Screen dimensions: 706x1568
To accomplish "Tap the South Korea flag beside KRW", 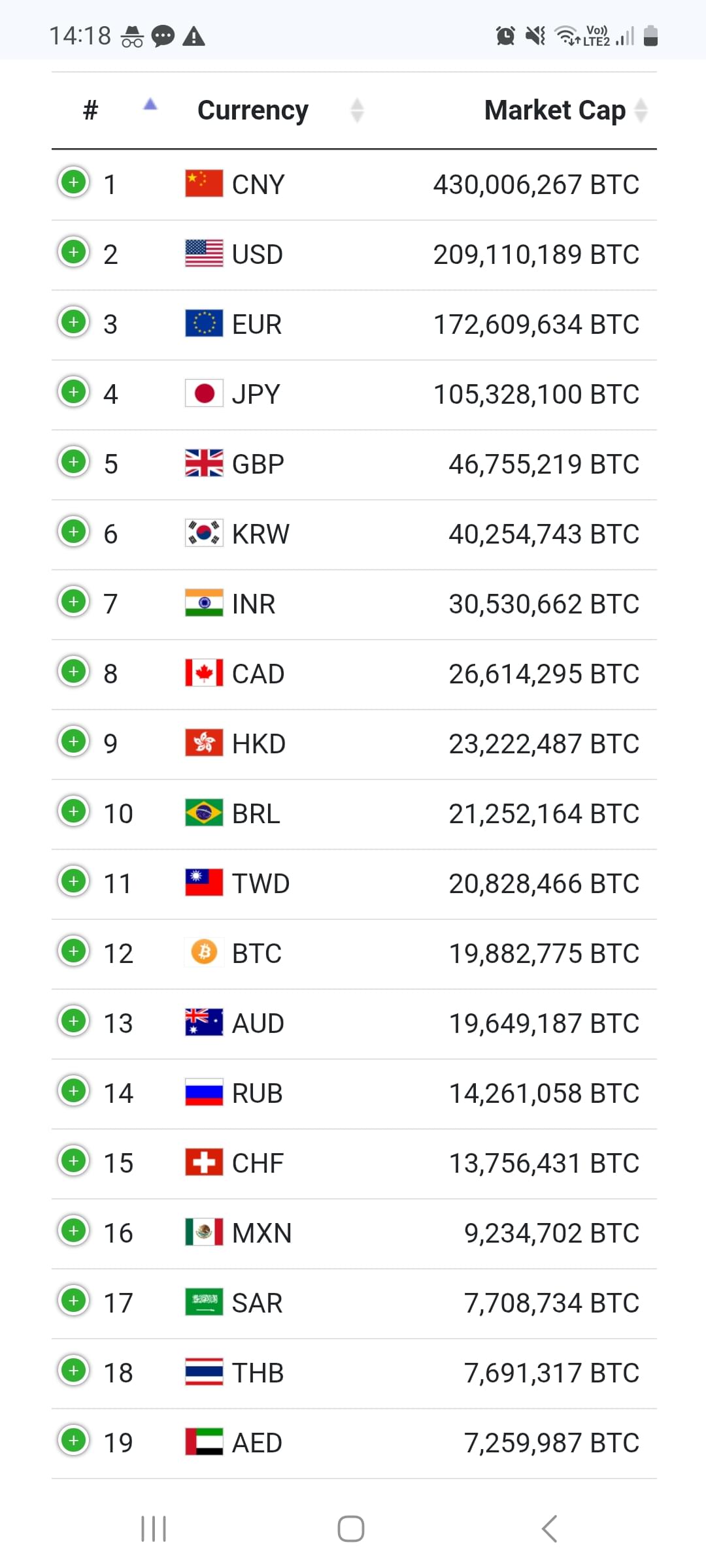I will click(204, 533).
